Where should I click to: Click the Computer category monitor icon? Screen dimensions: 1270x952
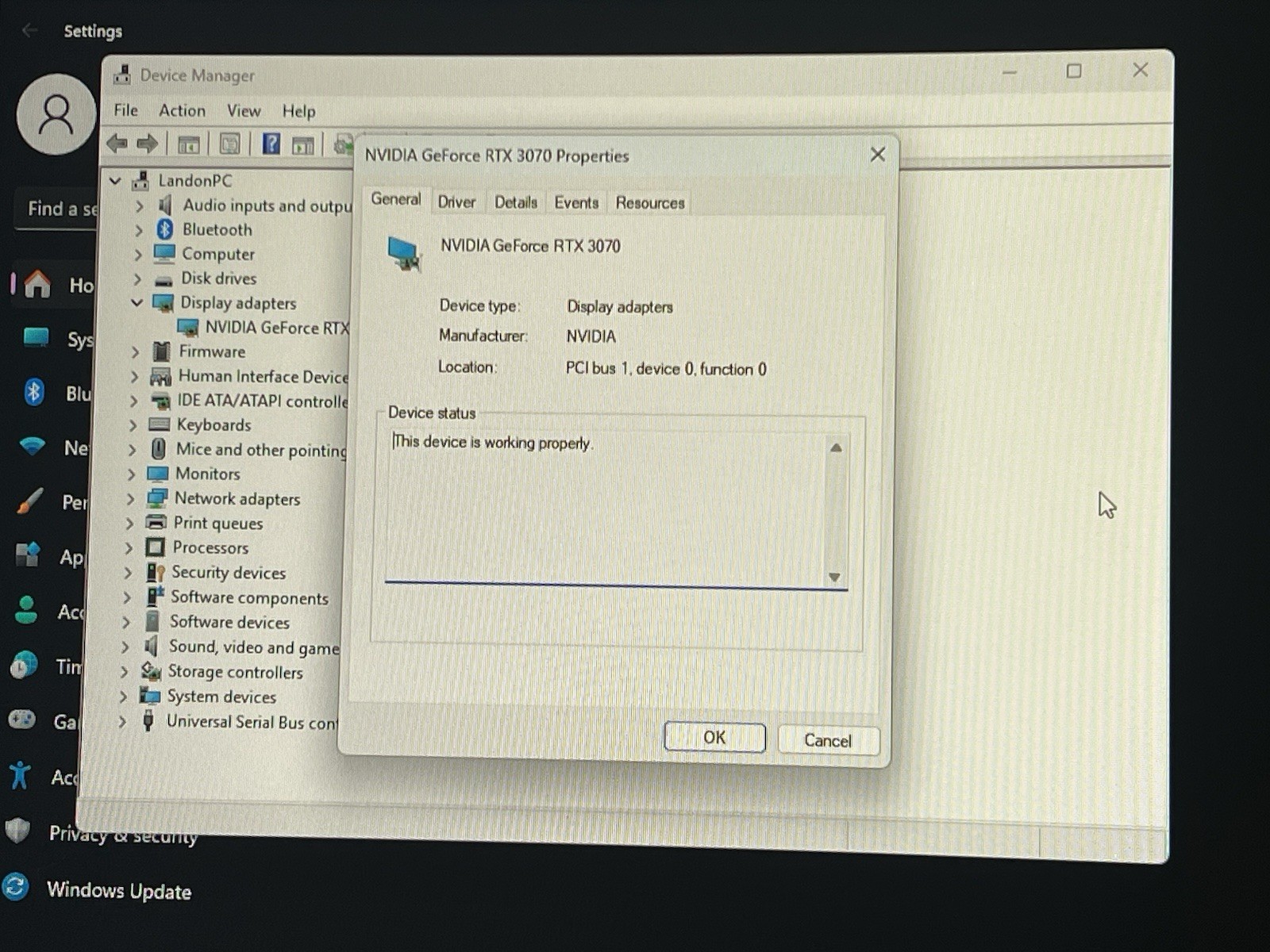pyautogui.click(x=164, y=254)
